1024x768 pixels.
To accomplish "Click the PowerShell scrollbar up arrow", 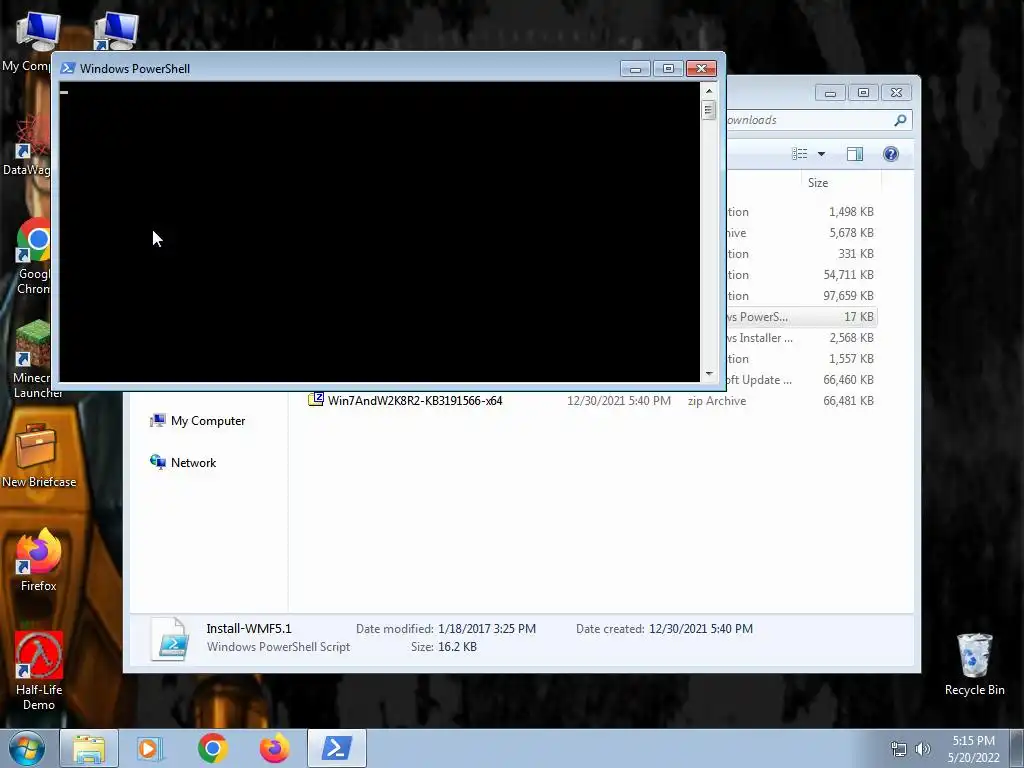I will [x=709, y=91].
